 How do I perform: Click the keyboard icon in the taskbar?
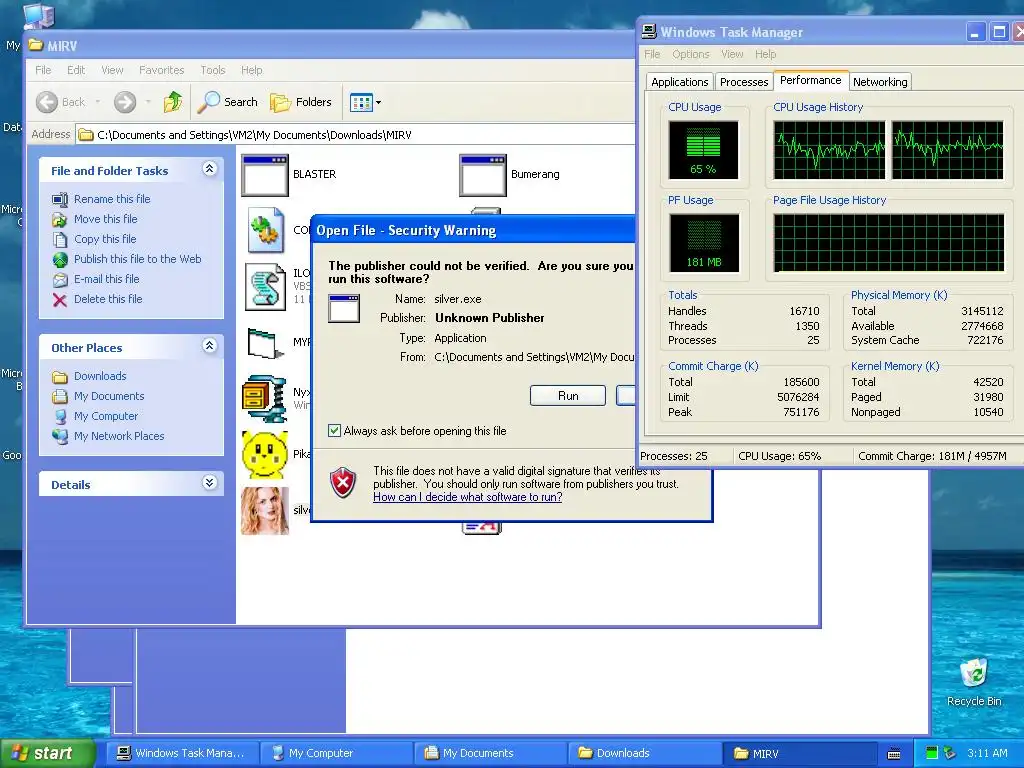(895, 754)
